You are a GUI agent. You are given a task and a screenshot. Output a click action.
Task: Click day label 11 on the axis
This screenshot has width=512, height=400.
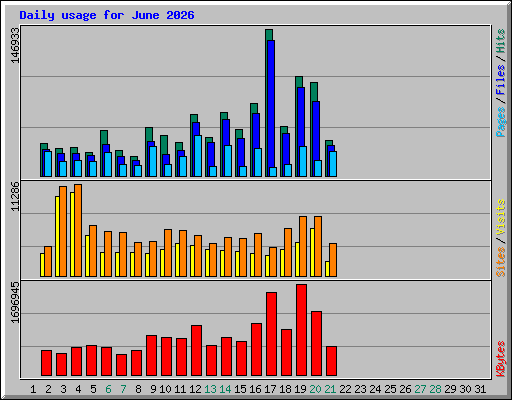point(180,389)
